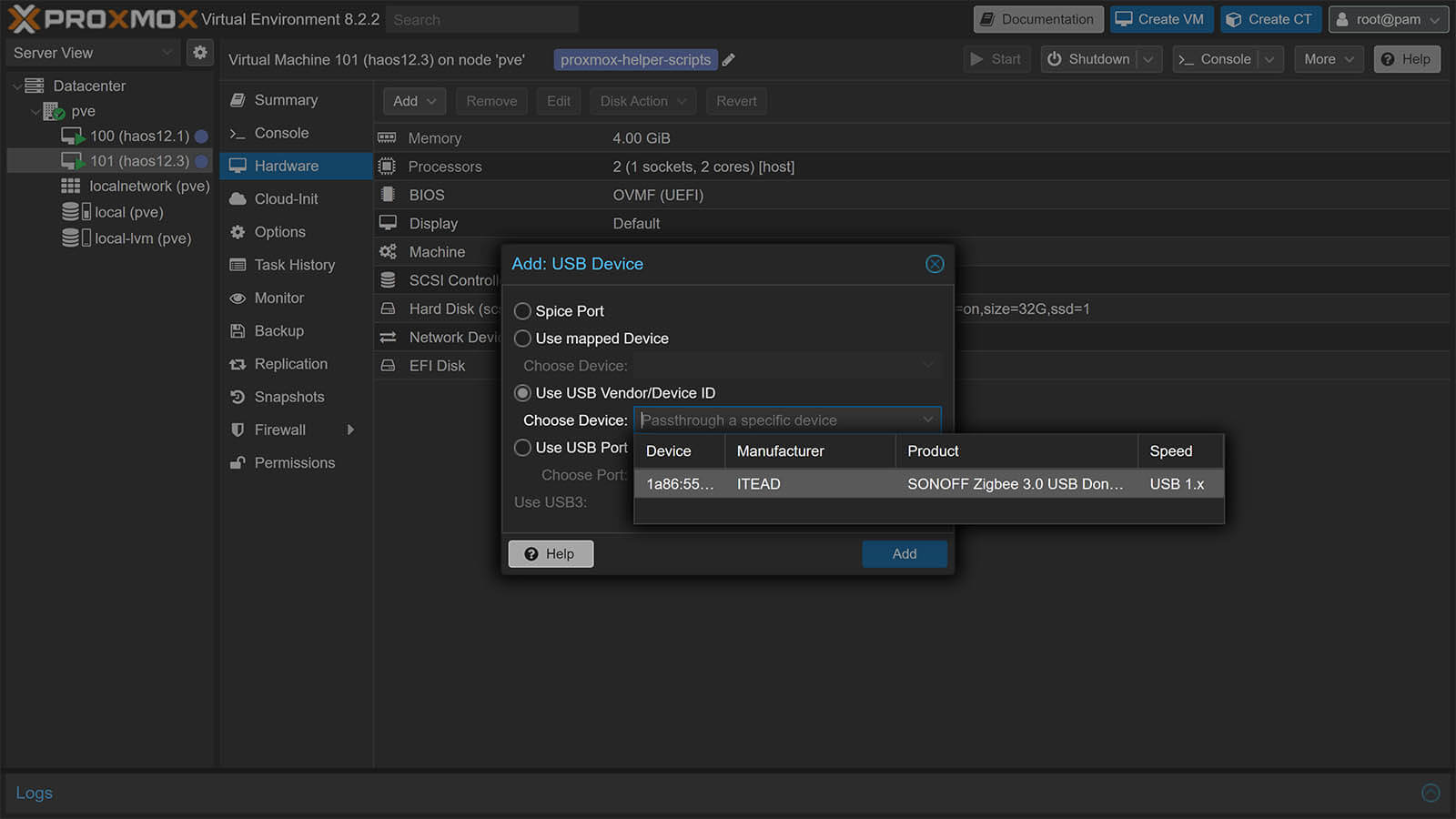Select the Spice Port radio button

(522, 310)
